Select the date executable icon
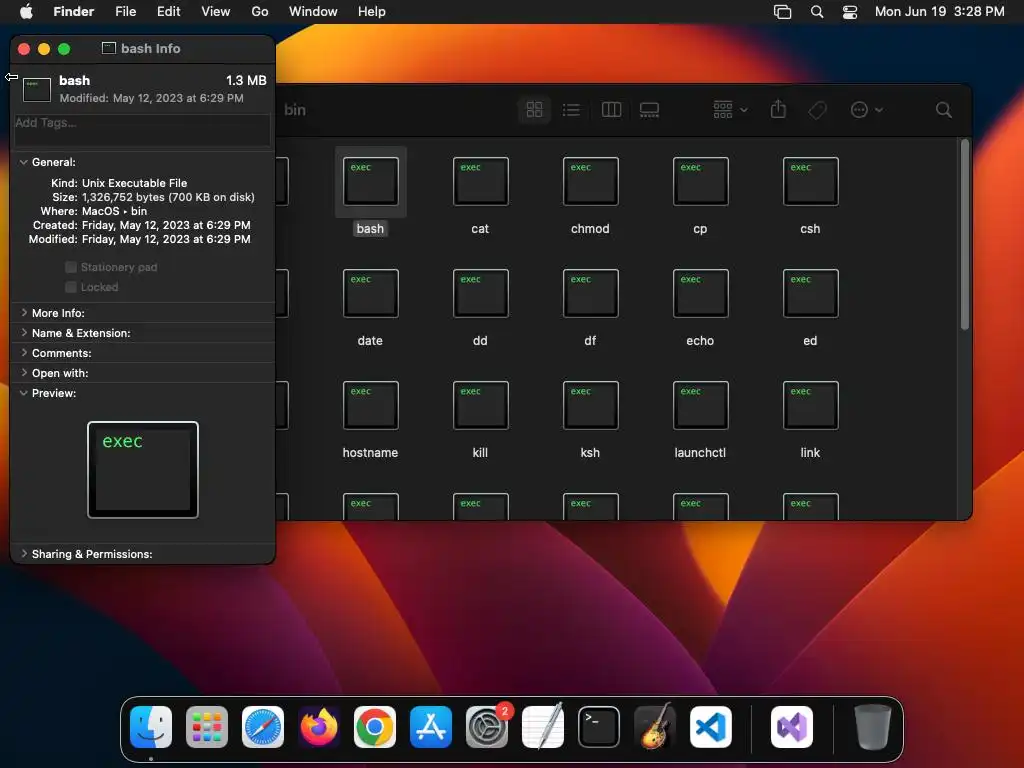Screen dimensions: 1024x768 click(x=370, y=293)
